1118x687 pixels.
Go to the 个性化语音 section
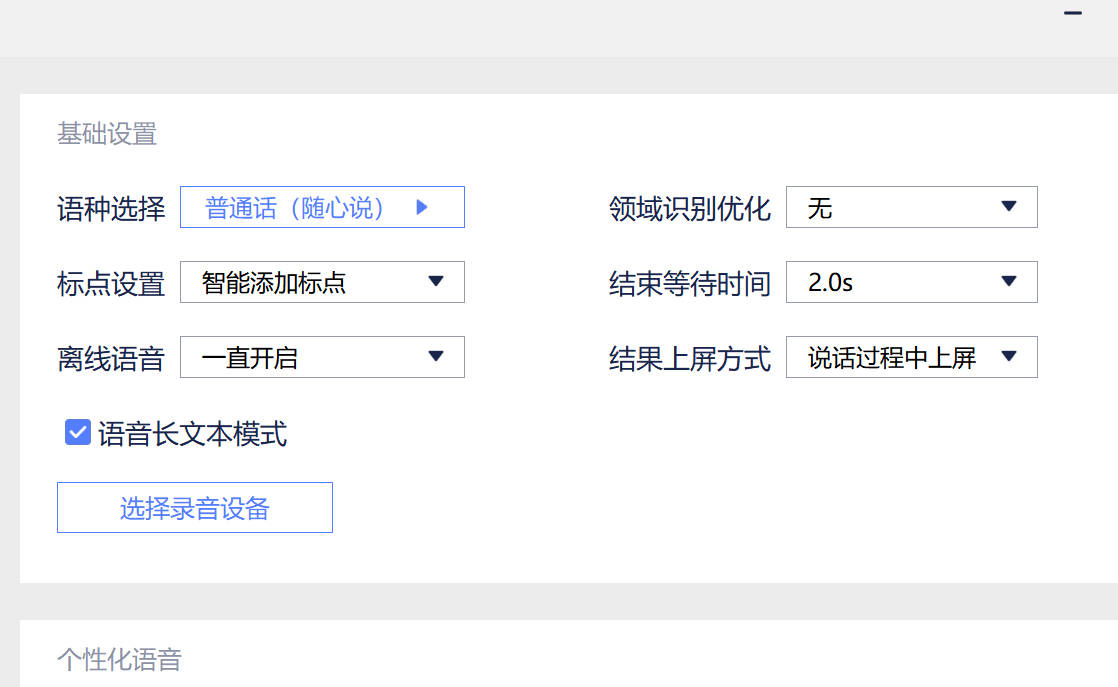tap(119, 660)
